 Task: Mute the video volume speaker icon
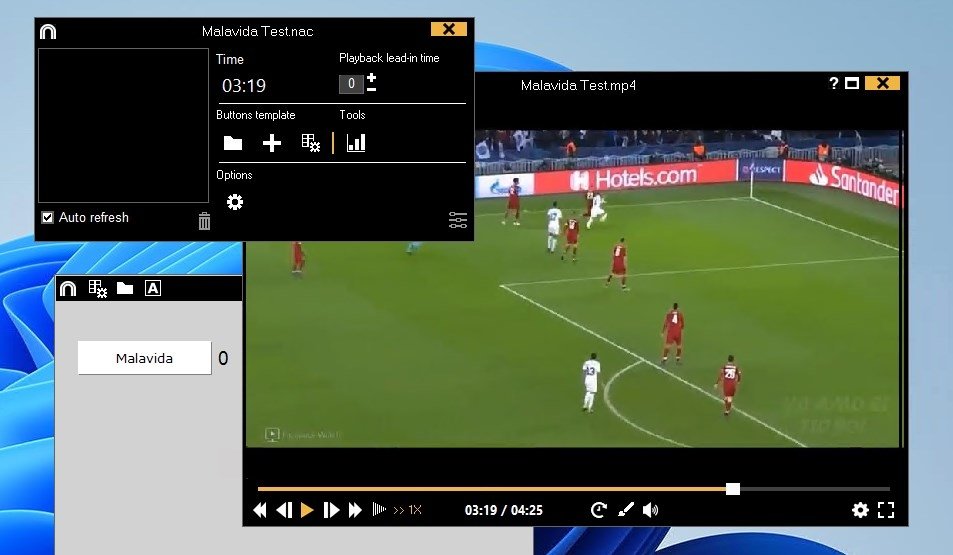point(650,510)
